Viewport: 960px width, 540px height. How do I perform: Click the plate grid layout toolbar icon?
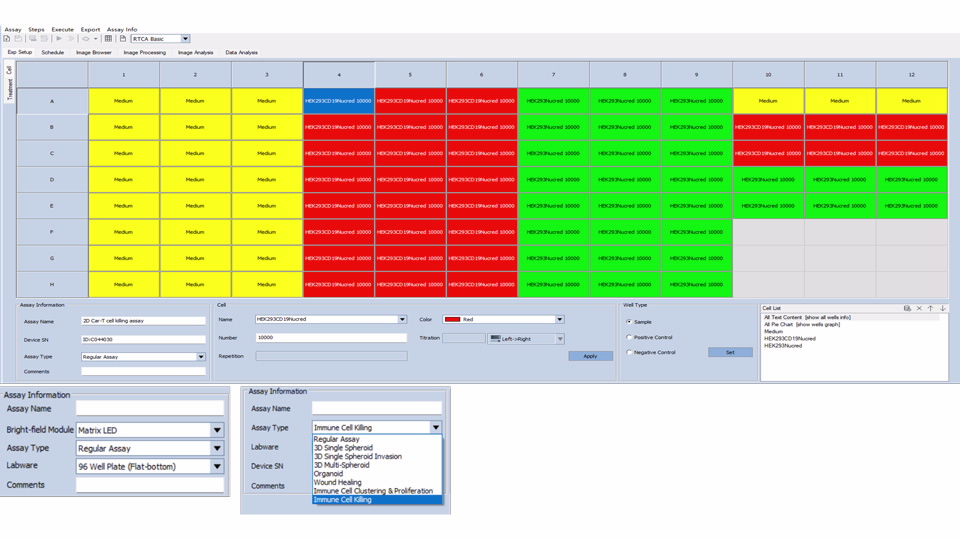[108, 39]
